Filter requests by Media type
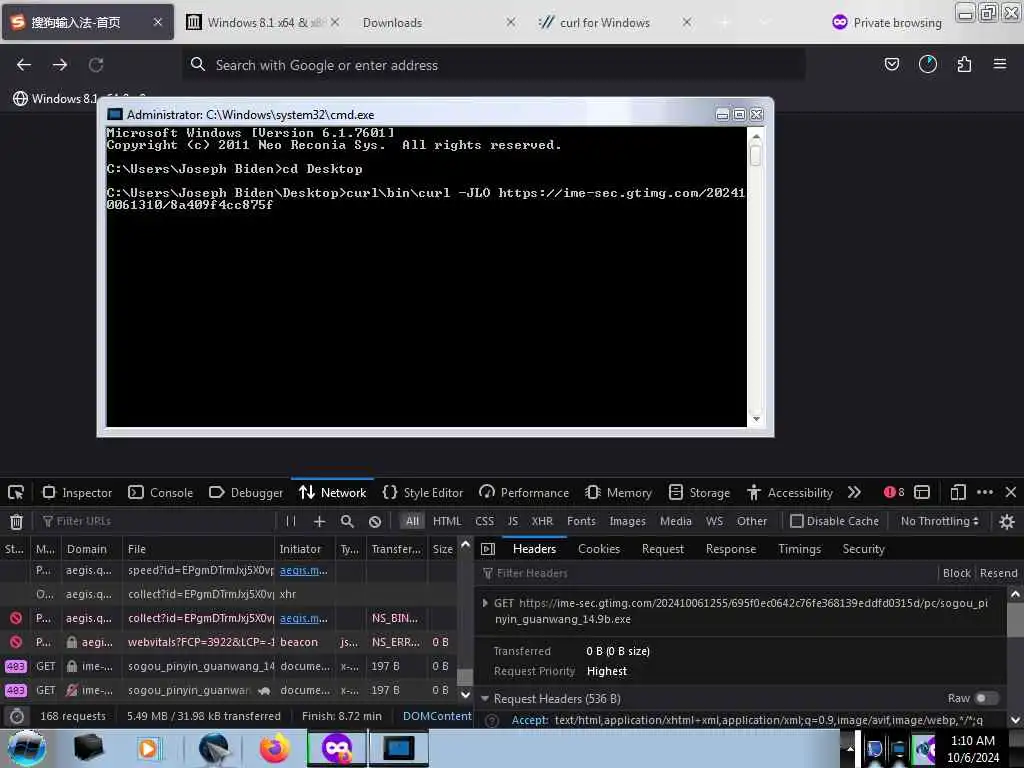The image size is (1024, 768). point(676,521)
